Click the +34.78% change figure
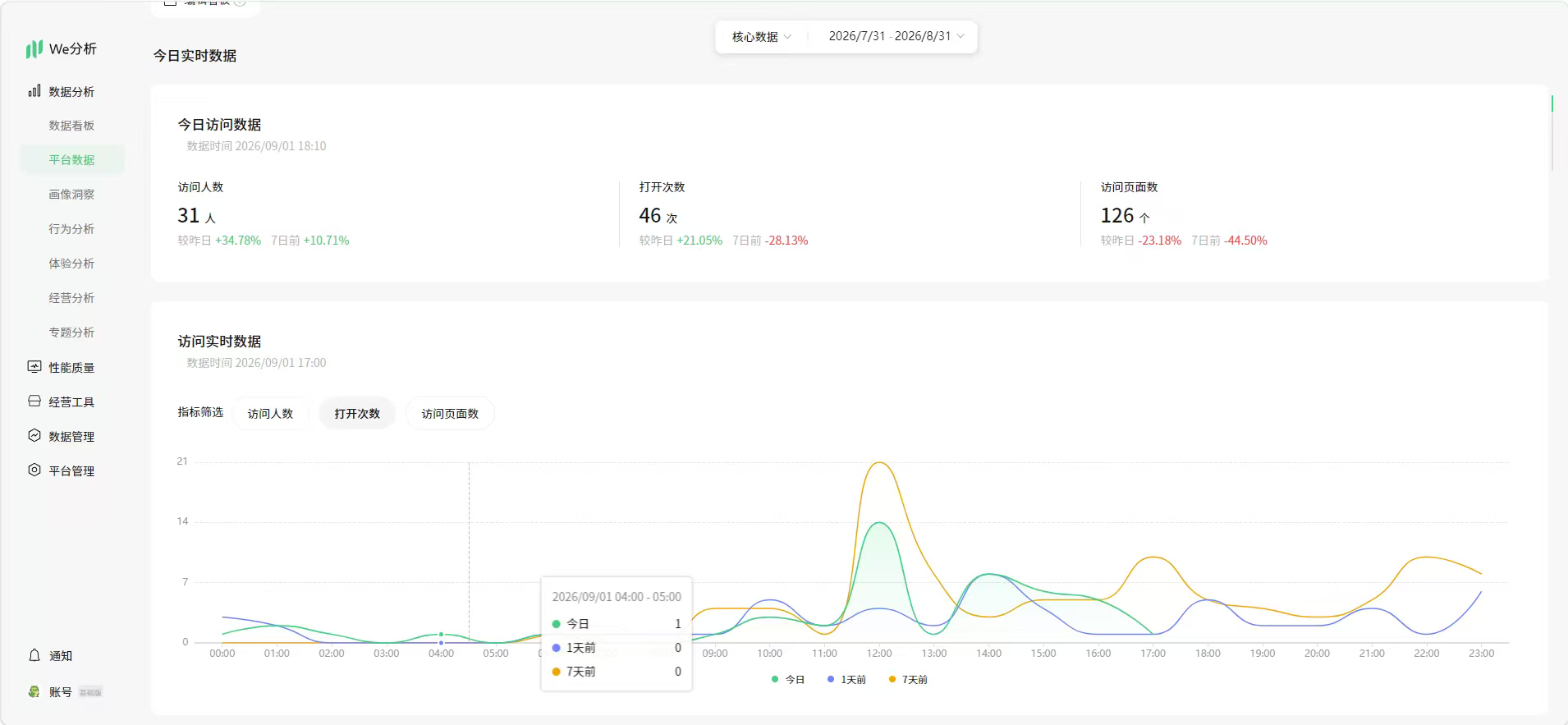The height and width of the screenshot is (725, 1568). pyautogui.click(x=238, y=241)
